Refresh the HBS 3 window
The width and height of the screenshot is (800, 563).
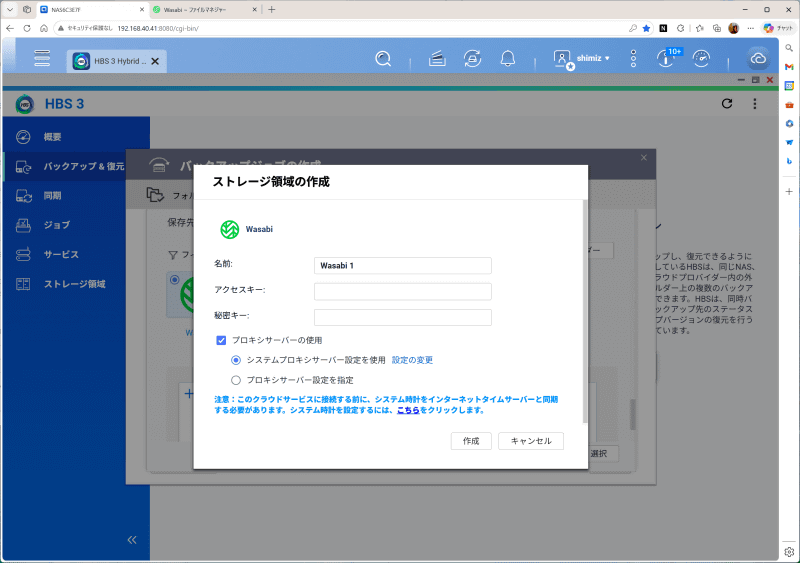[727, 104]
